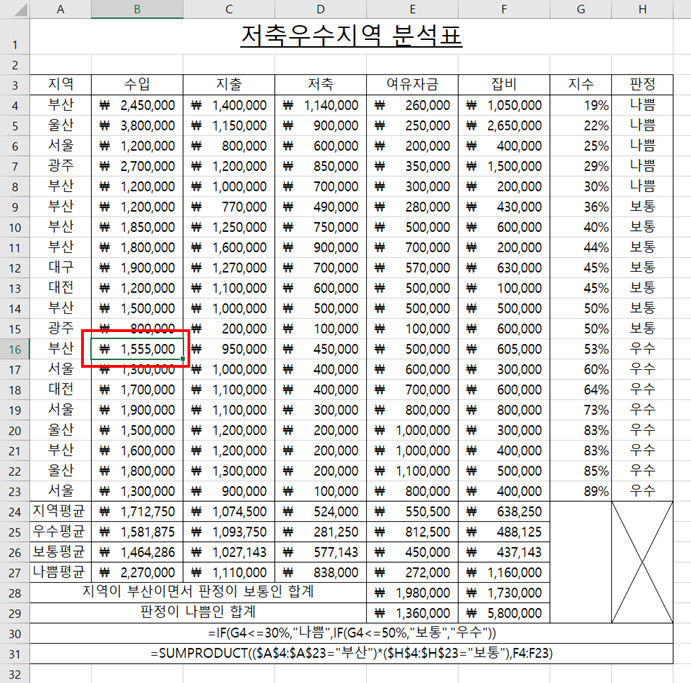691x683 pixels.
Task: Click the select-all corner of the sheet
Action: pyautogui.click(x=14, y=9)
